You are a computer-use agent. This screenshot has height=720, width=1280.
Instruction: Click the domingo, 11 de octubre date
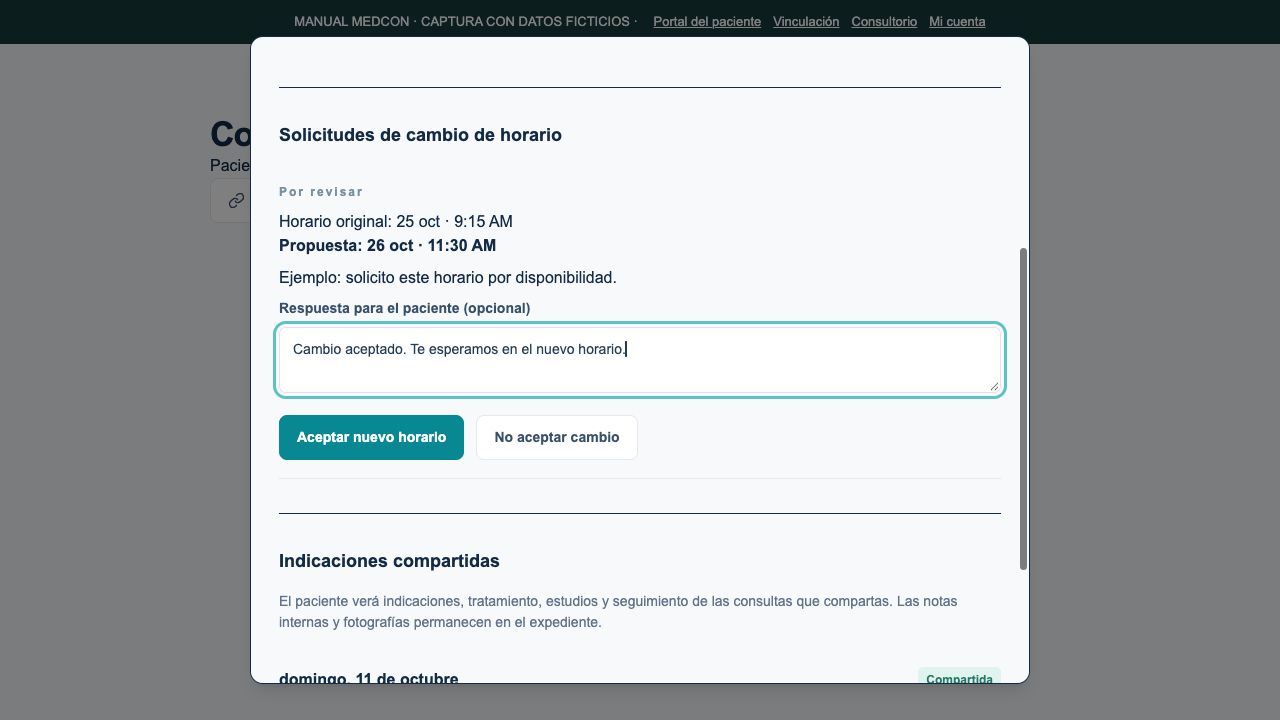click(369, 678)
